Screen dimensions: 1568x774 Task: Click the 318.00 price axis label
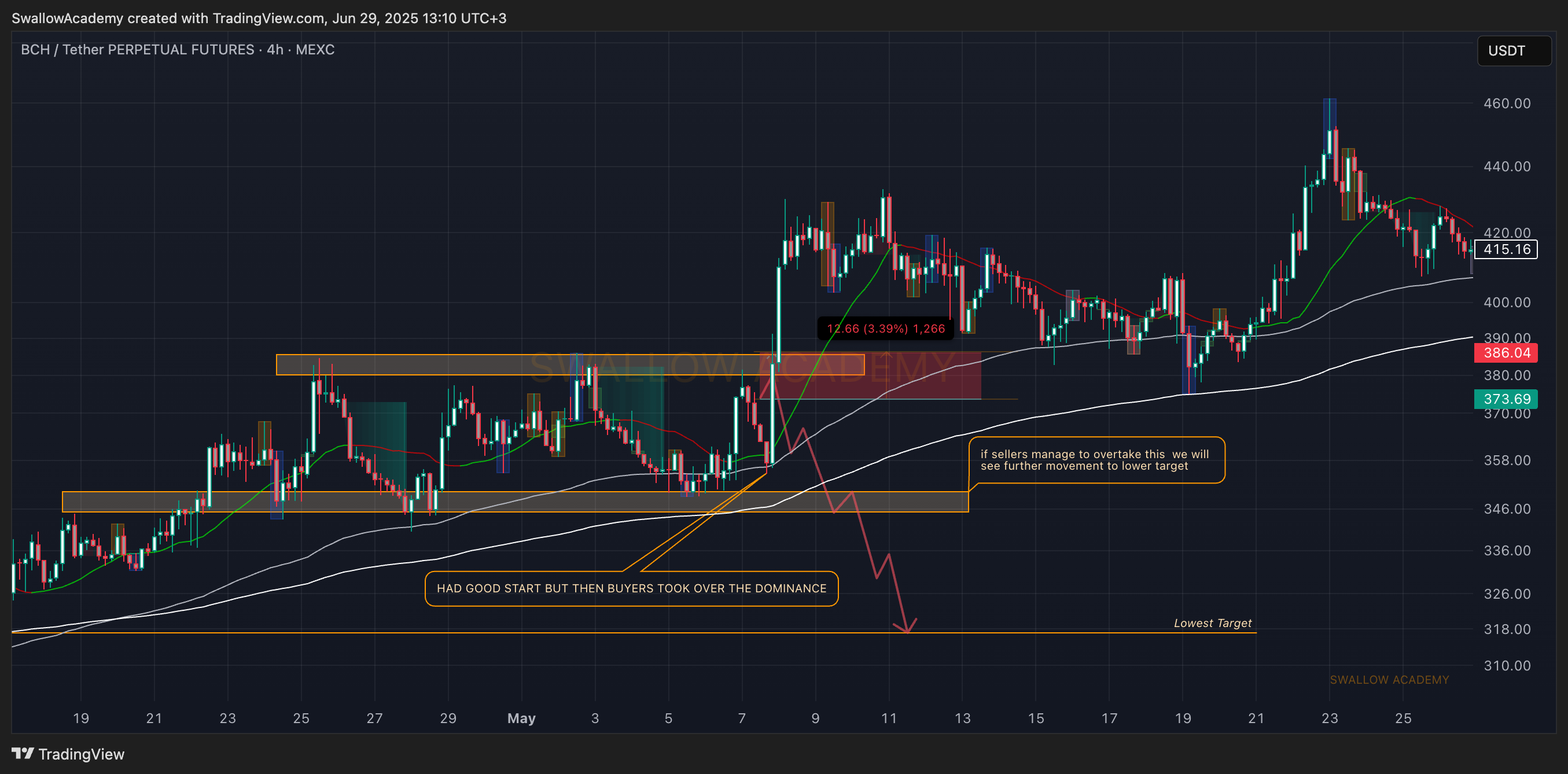tap(1507, 629)
